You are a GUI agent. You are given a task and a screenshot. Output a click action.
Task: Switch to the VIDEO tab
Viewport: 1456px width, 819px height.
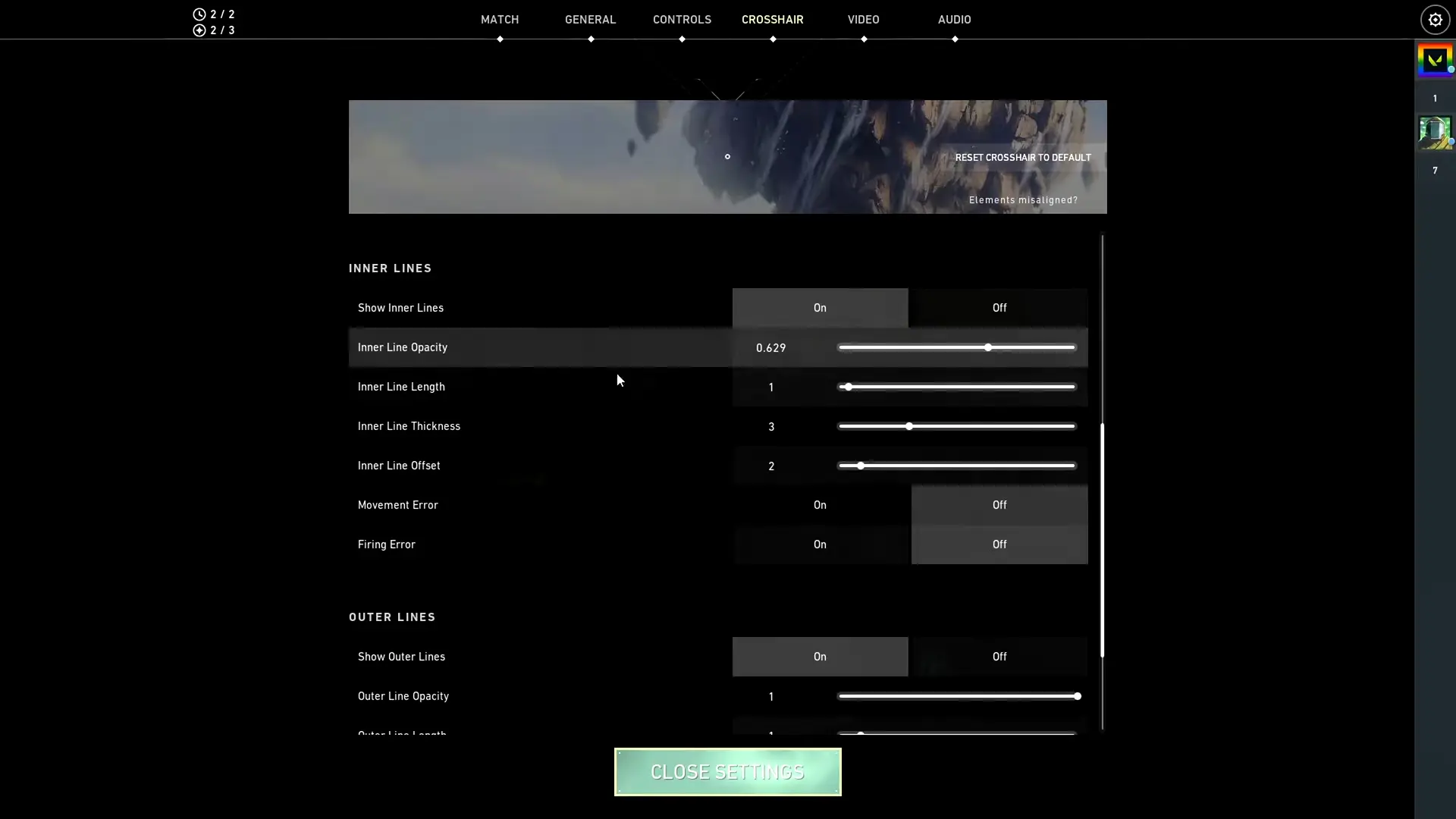[x=864, y=19]
